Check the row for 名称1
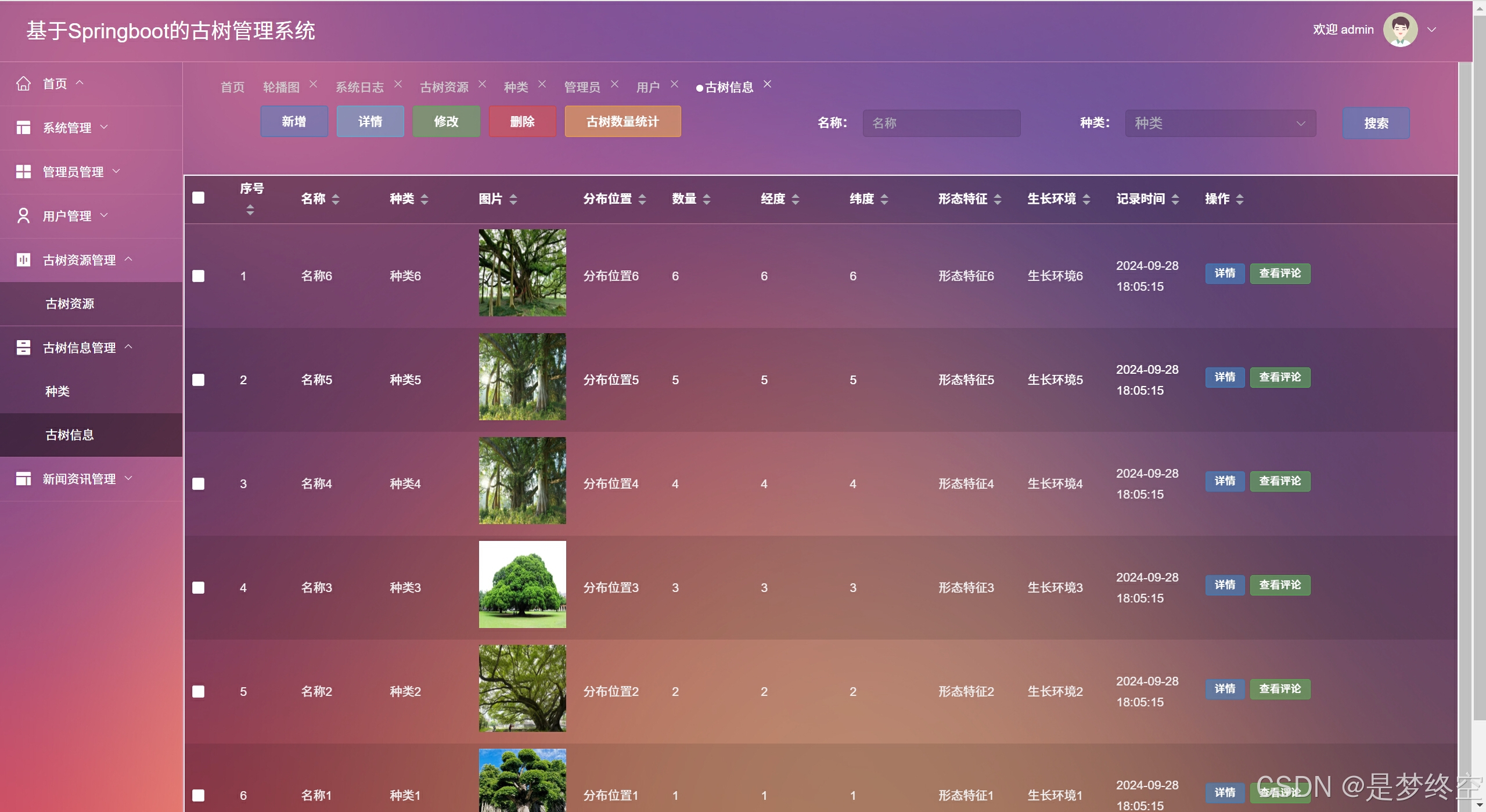Viewport: 1486px width, 812px height. click(199, 796)
